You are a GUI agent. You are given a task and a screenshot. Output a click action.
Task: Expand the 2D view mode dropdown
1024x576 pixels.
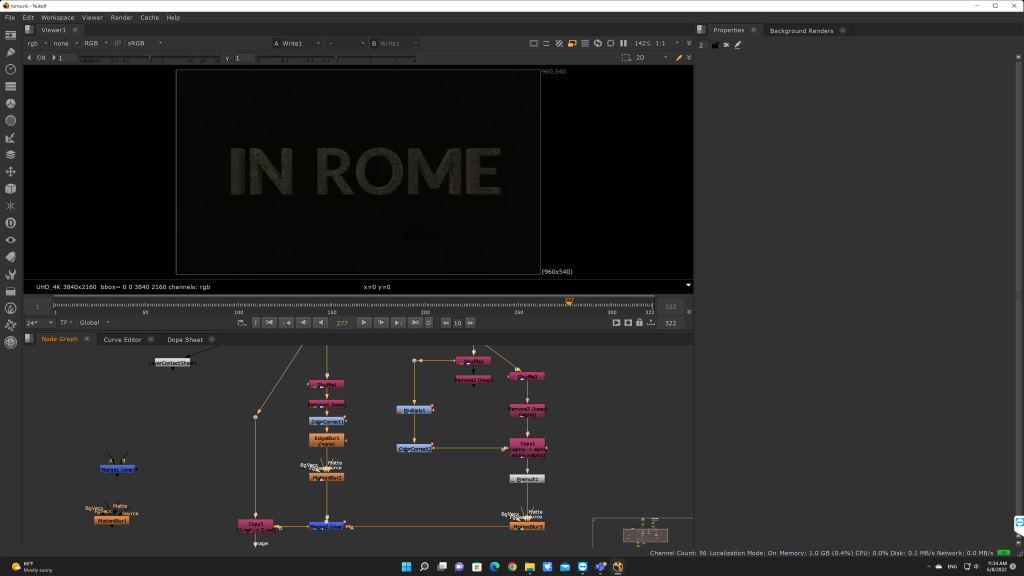pos(651,58)
